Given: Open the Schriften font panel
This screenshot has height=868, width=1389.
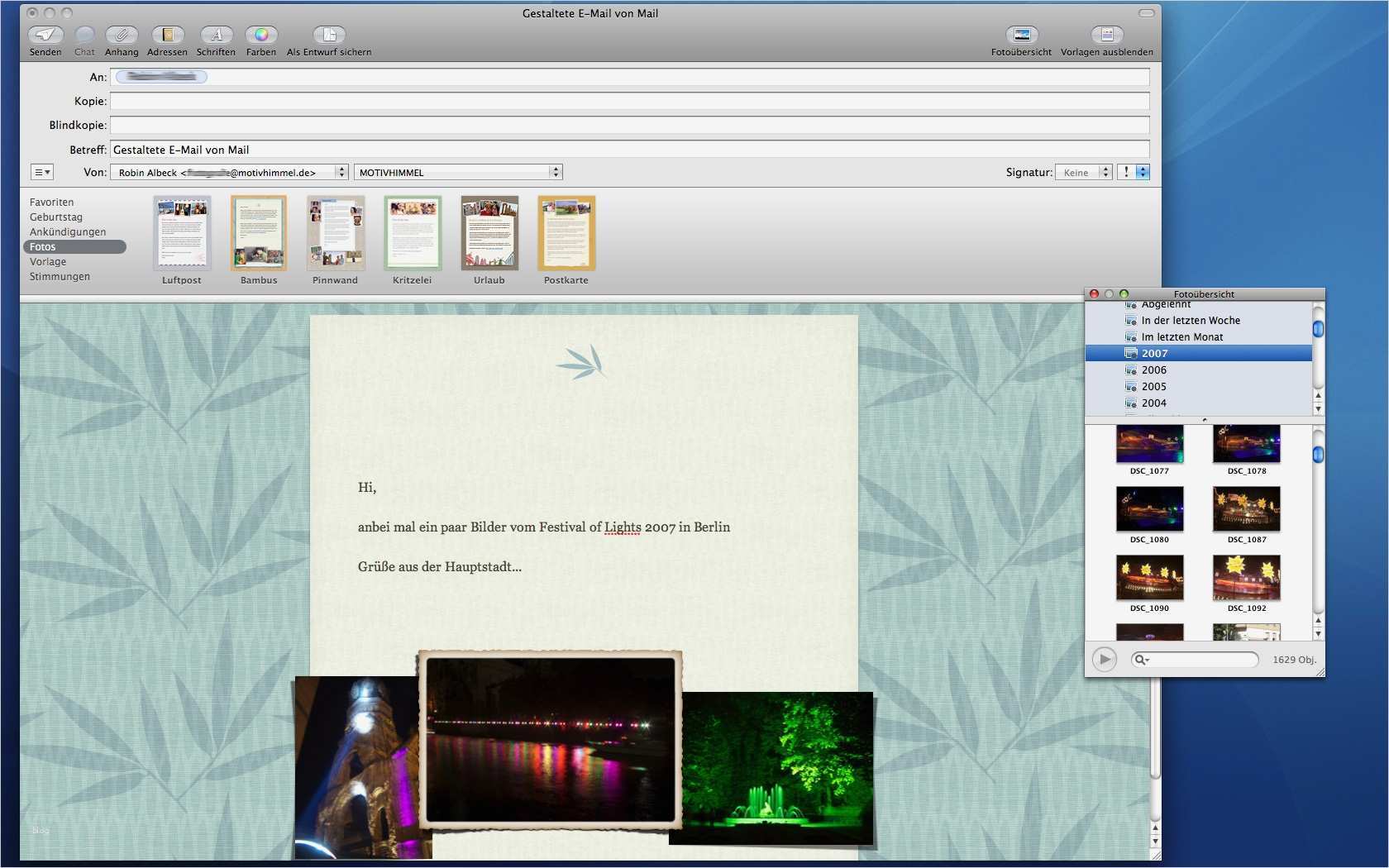Looking at the screenshot, I should pyautogui.click(x=216, y=35).
